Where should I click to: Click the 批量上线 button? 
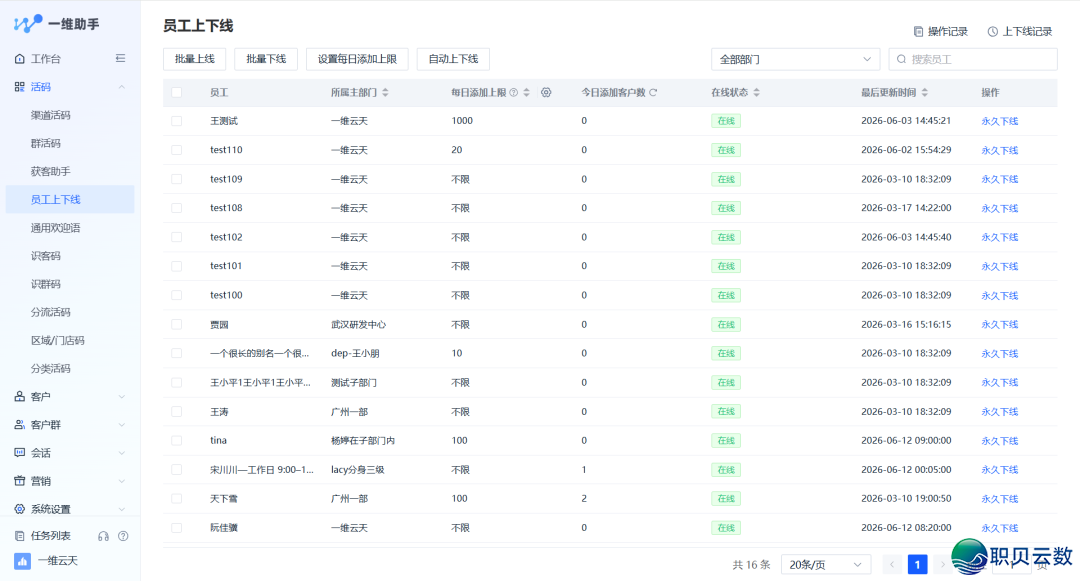tap(195, 59)
